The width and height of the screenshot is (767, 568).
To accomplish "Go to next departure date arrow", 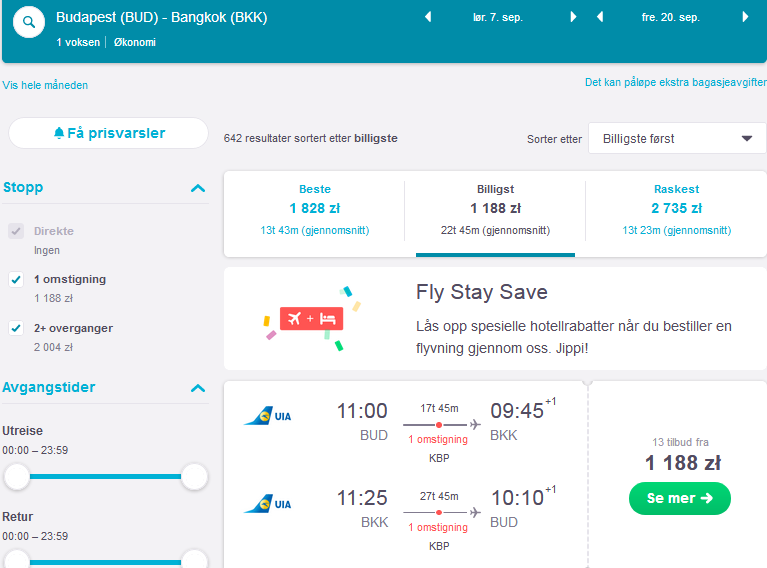I will click(573, 17).
